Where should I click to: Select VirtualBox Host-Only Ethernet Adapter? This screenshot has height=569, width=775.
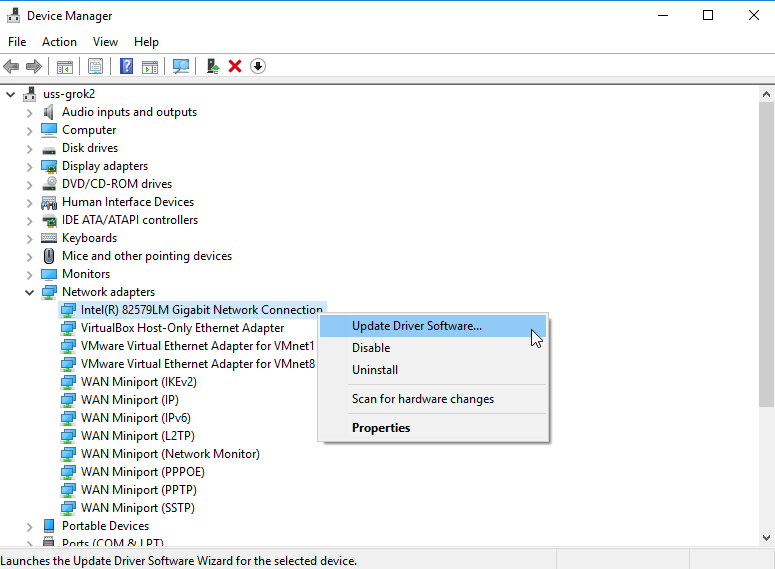(182, 328)
